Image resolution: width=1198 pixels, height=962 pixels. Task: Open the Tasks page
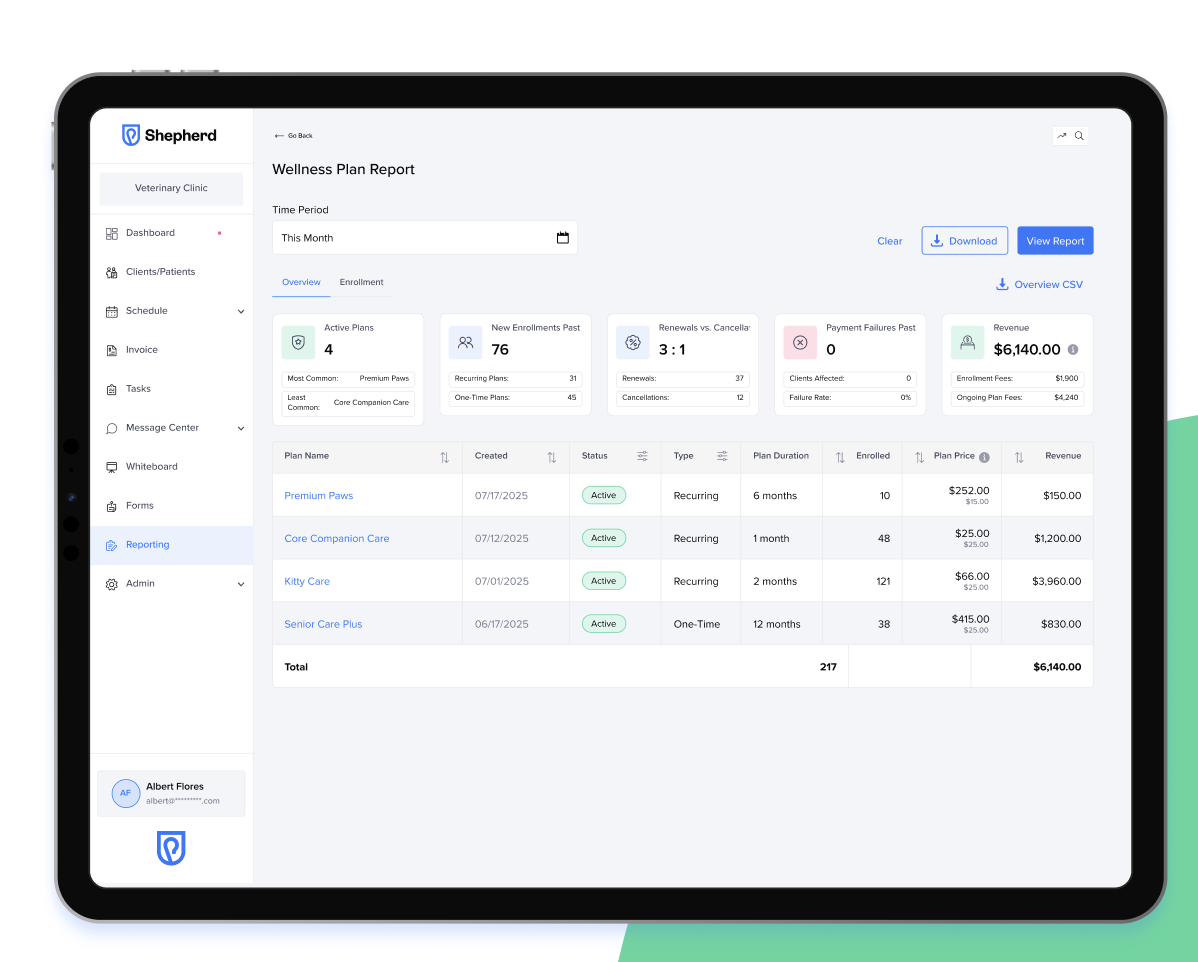coord(171,389)
